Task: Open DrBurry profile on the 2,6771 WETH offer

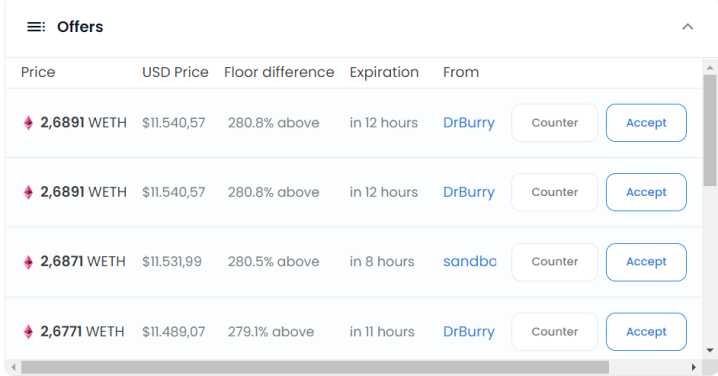Action: tap(469, 332)
